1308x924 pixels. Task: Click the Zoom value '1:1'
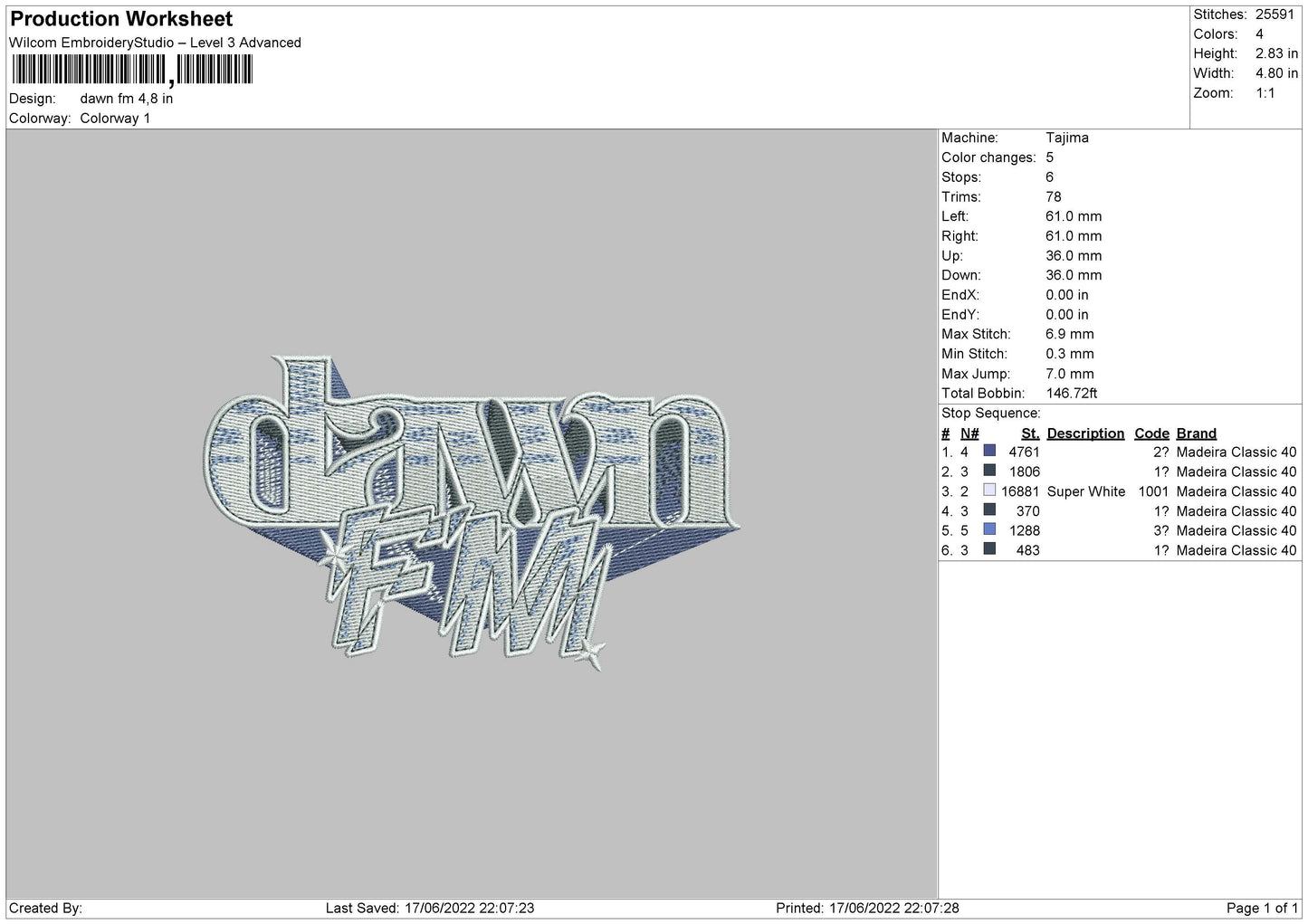(x=1265, y=93)
